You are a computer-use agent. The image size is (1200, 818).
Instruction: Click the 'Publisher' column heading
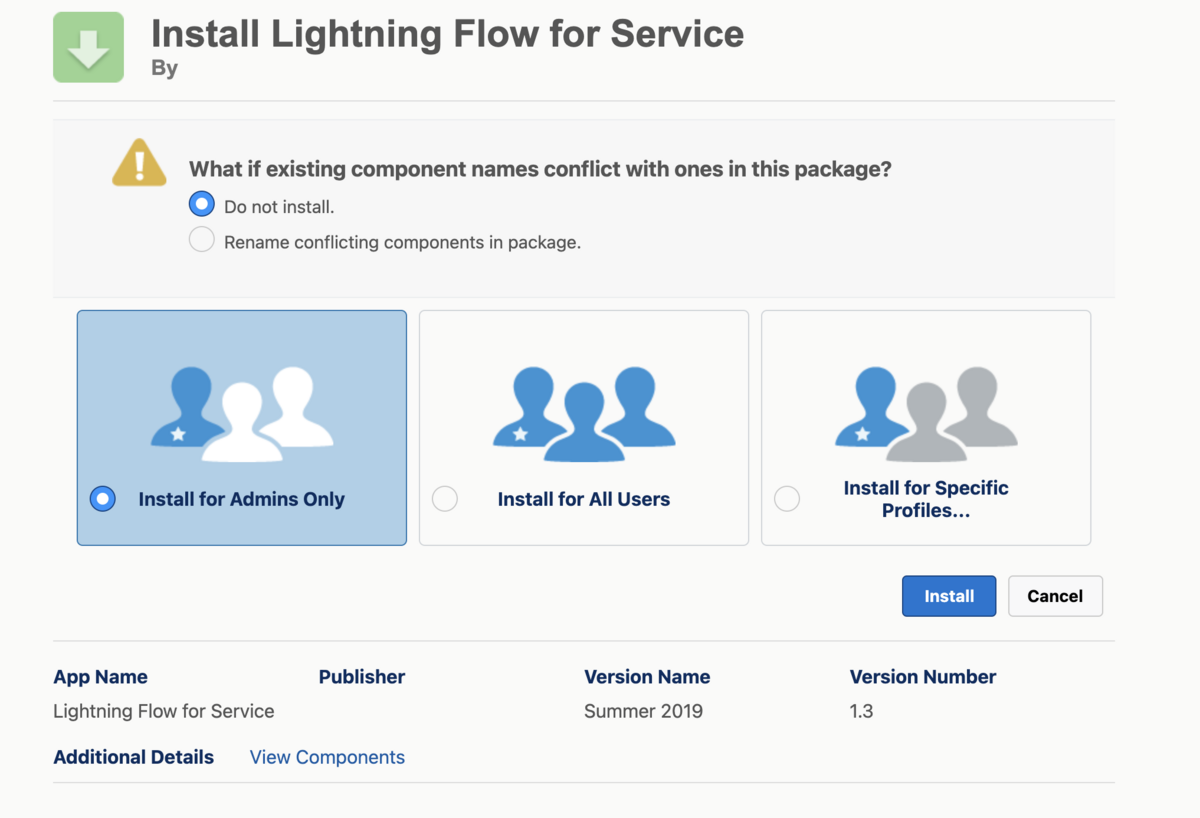tap(362, 677)
